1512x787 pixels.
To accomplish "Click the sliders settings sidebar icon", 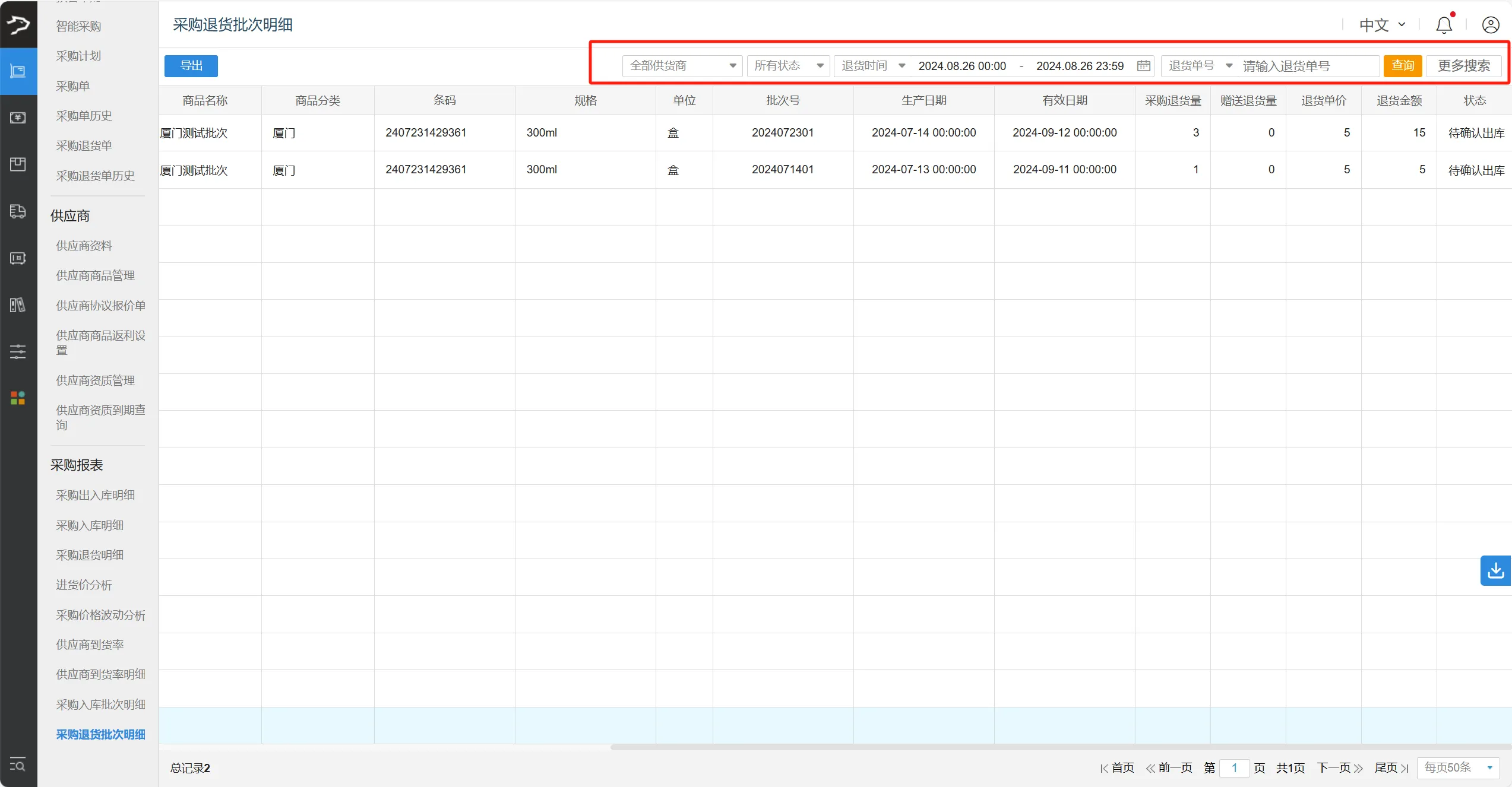I will tap(18, 351).
